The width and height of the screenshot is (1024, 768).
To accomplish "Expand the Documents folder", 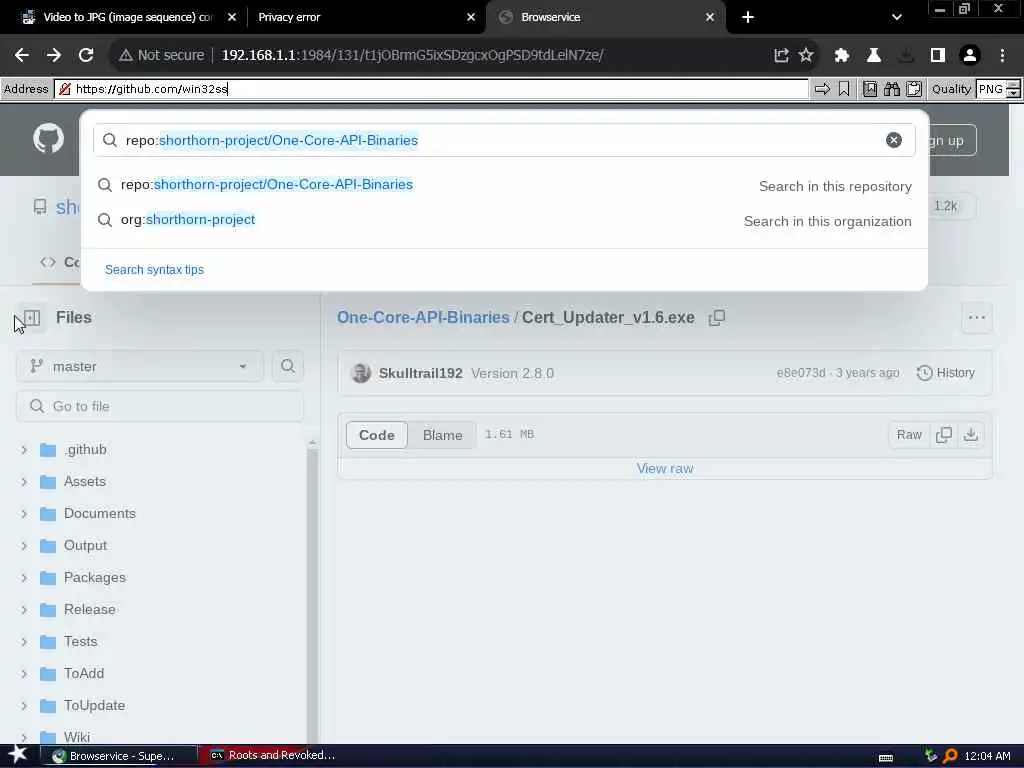I will (x=24, y=513).
